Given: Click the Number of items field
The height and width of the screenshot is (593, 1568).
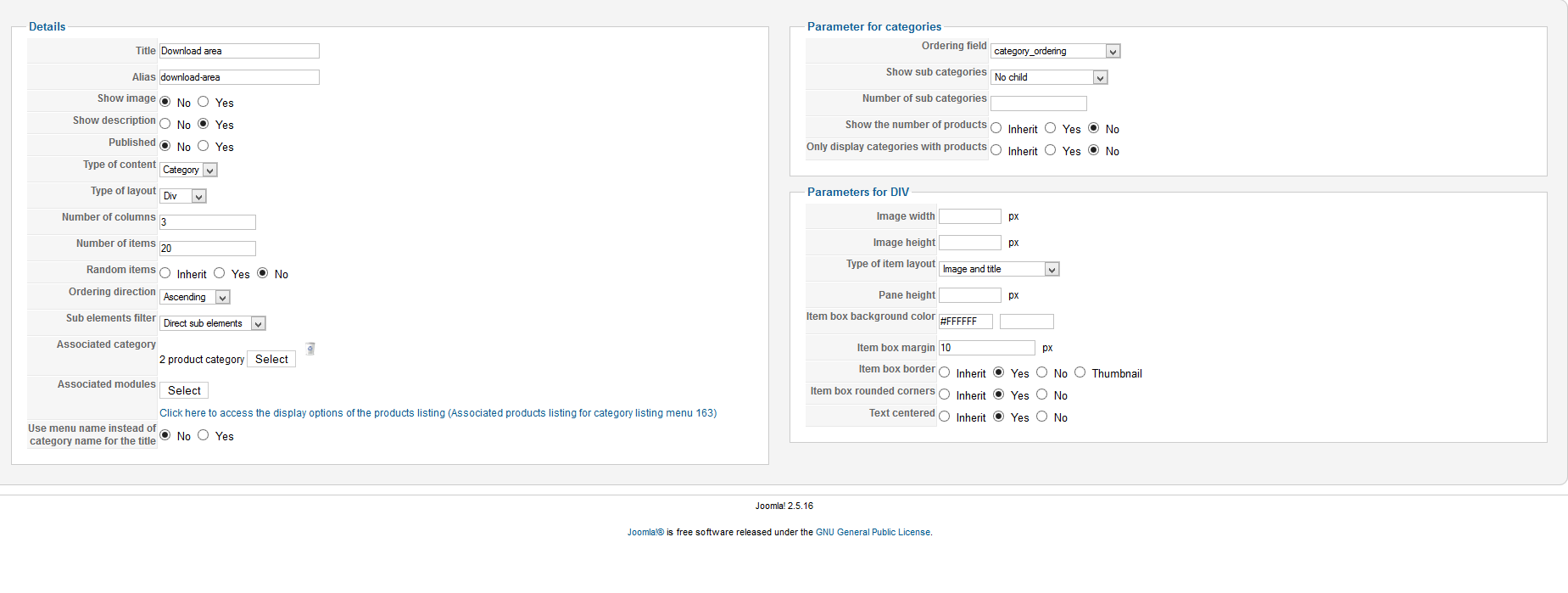Looking at the screenshot, I should [x=208, y=249].
